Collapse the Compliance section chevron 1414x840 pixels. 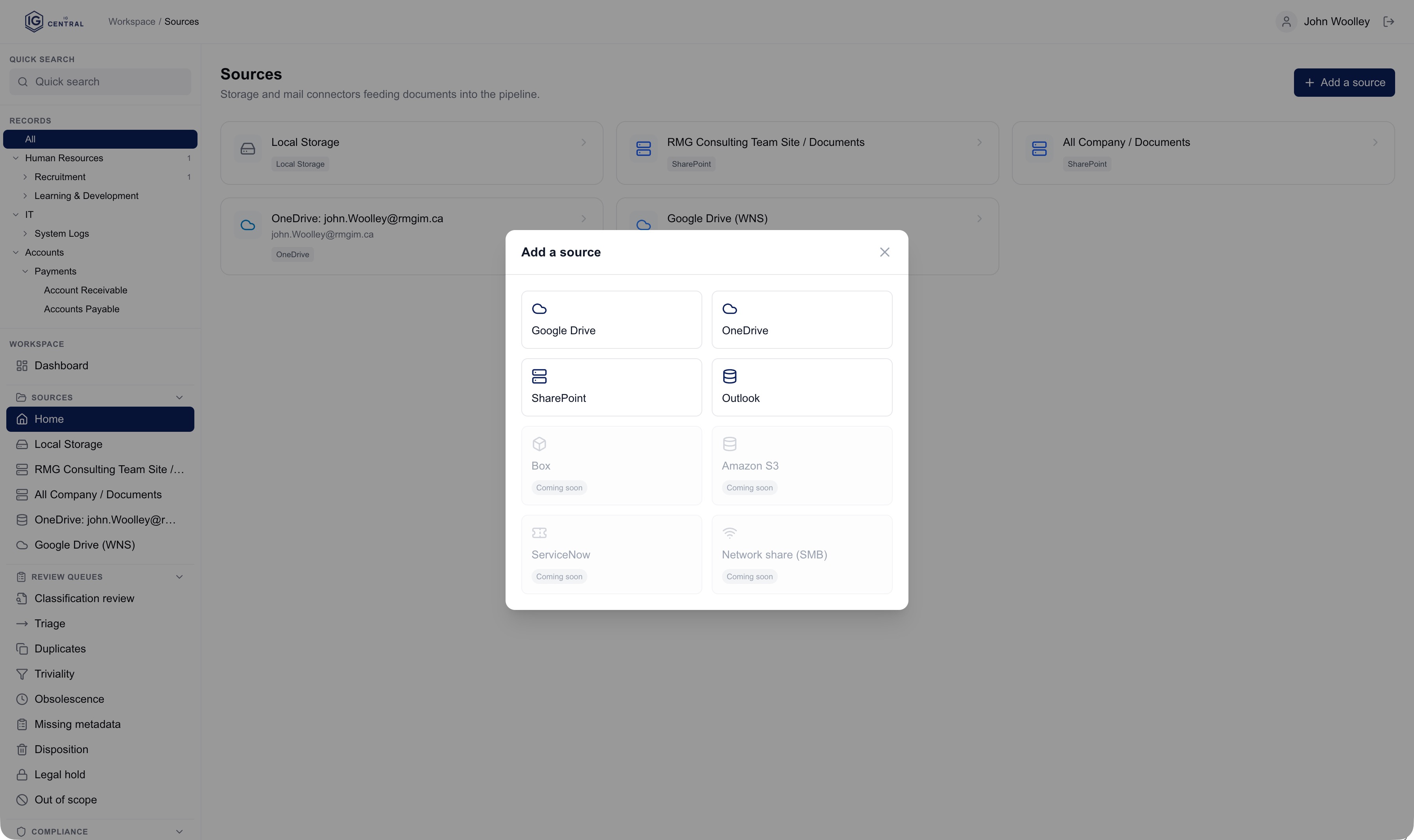[179, 831]
